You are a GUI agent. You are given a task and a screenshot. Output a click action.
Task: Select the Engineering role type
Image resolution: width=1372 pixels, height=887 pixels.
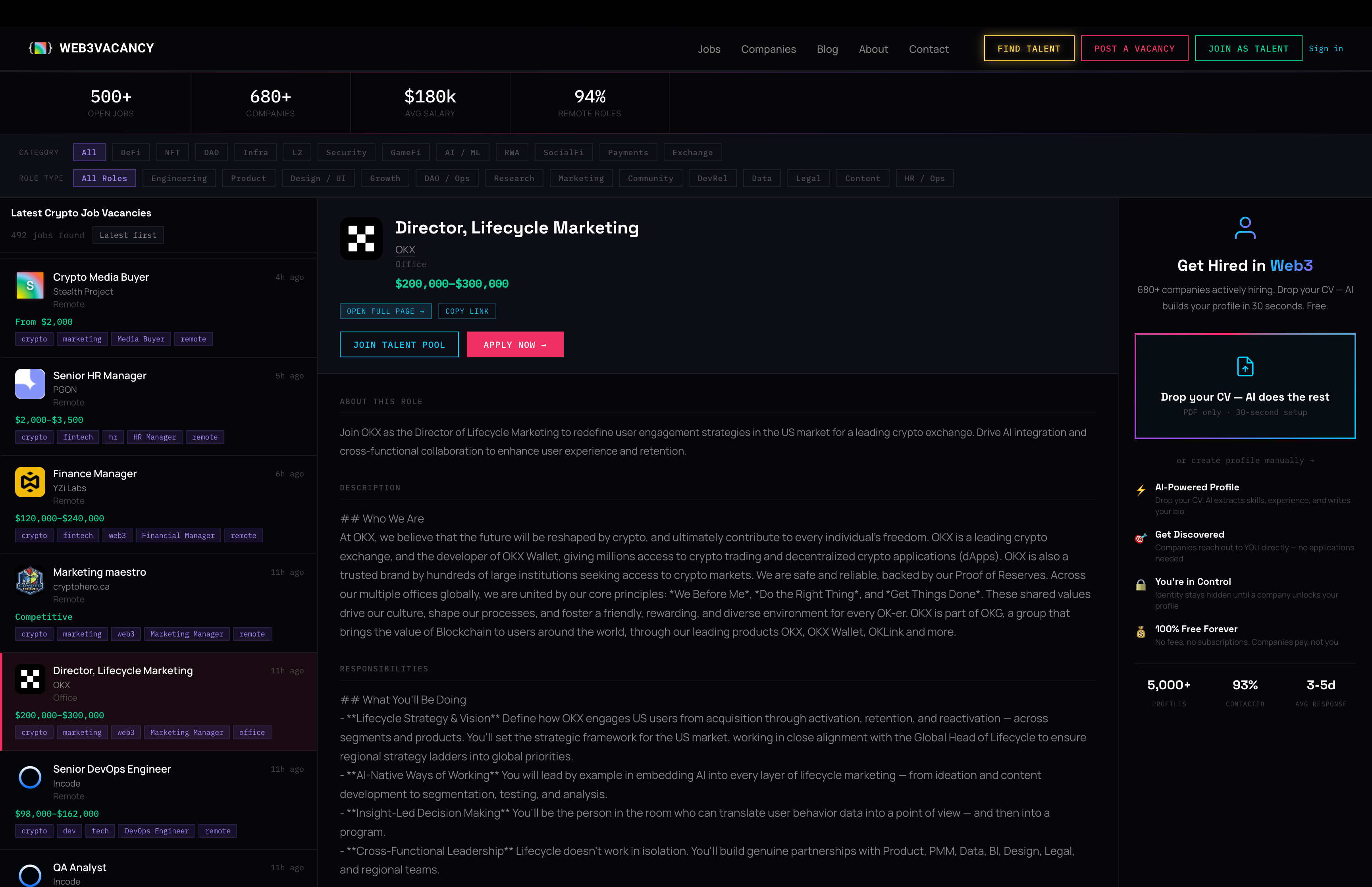[x=179, y=179]
